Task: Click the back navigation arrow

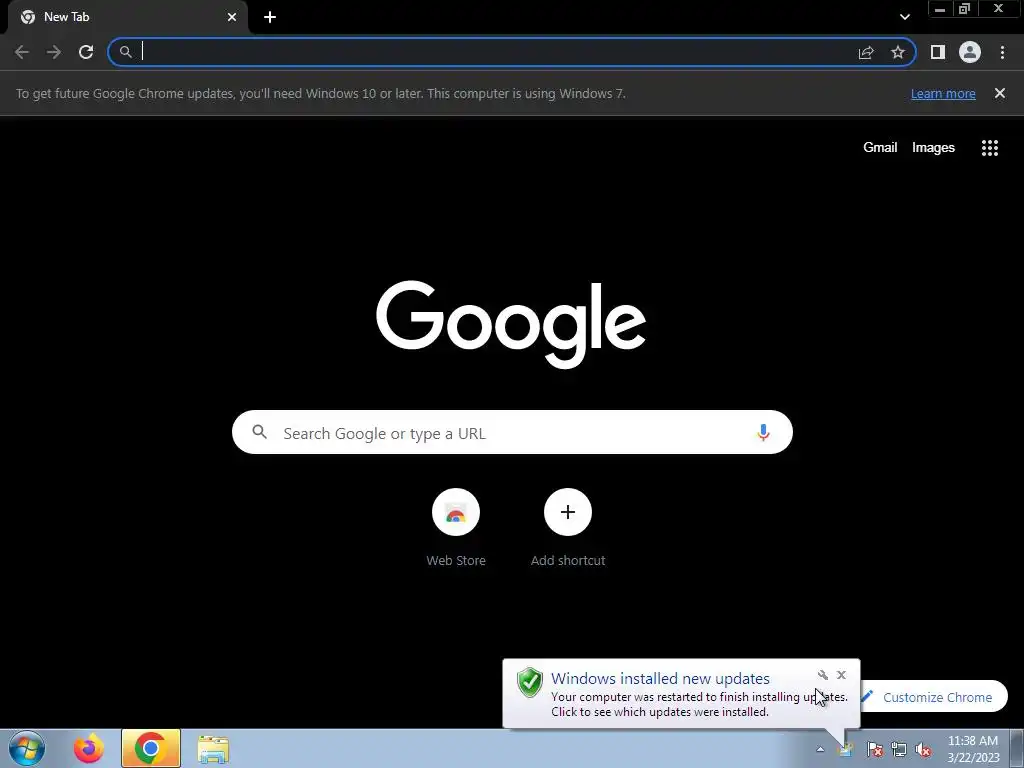Action: [x=22, y=52]
